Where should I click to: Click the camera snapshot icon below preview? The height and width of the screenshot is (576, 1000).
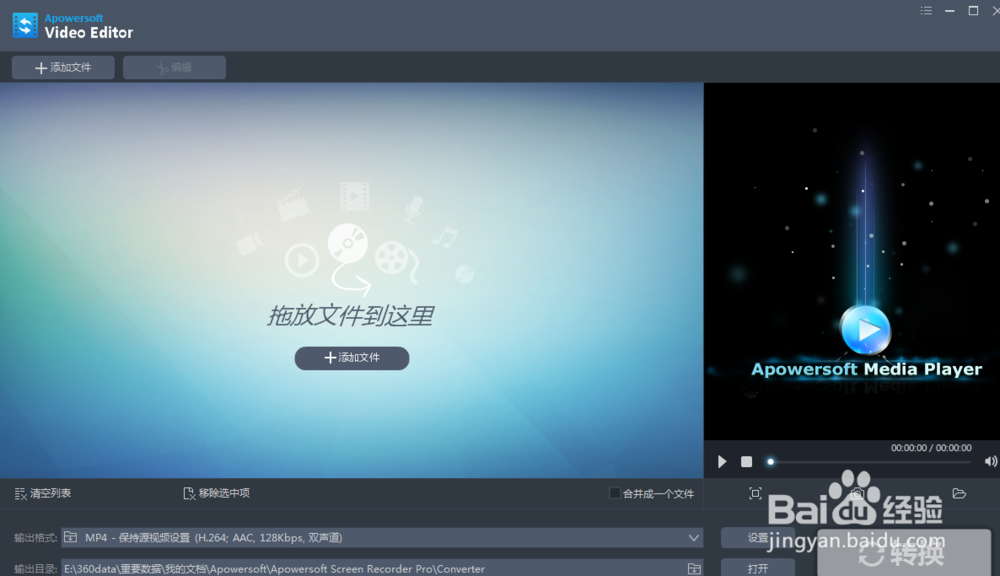(x=857, y=493)
